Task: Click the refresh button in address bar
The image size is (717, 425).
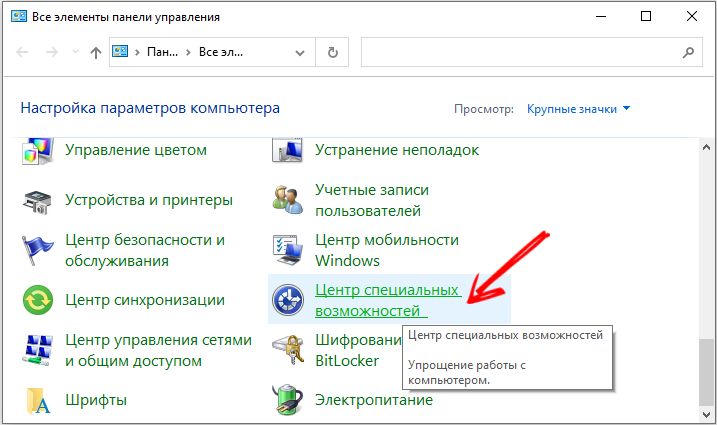Action: [331, 52]
